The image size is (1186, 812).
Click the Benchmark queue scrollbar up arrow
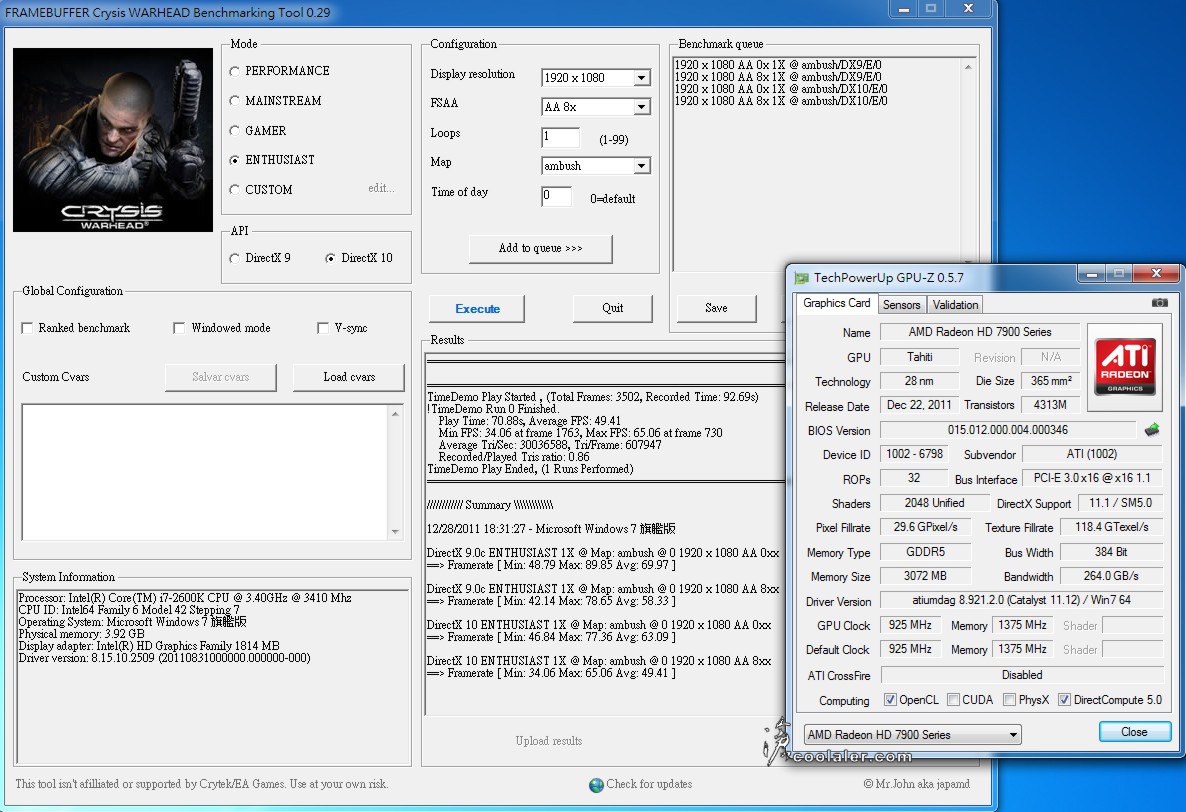pos(968,67)
